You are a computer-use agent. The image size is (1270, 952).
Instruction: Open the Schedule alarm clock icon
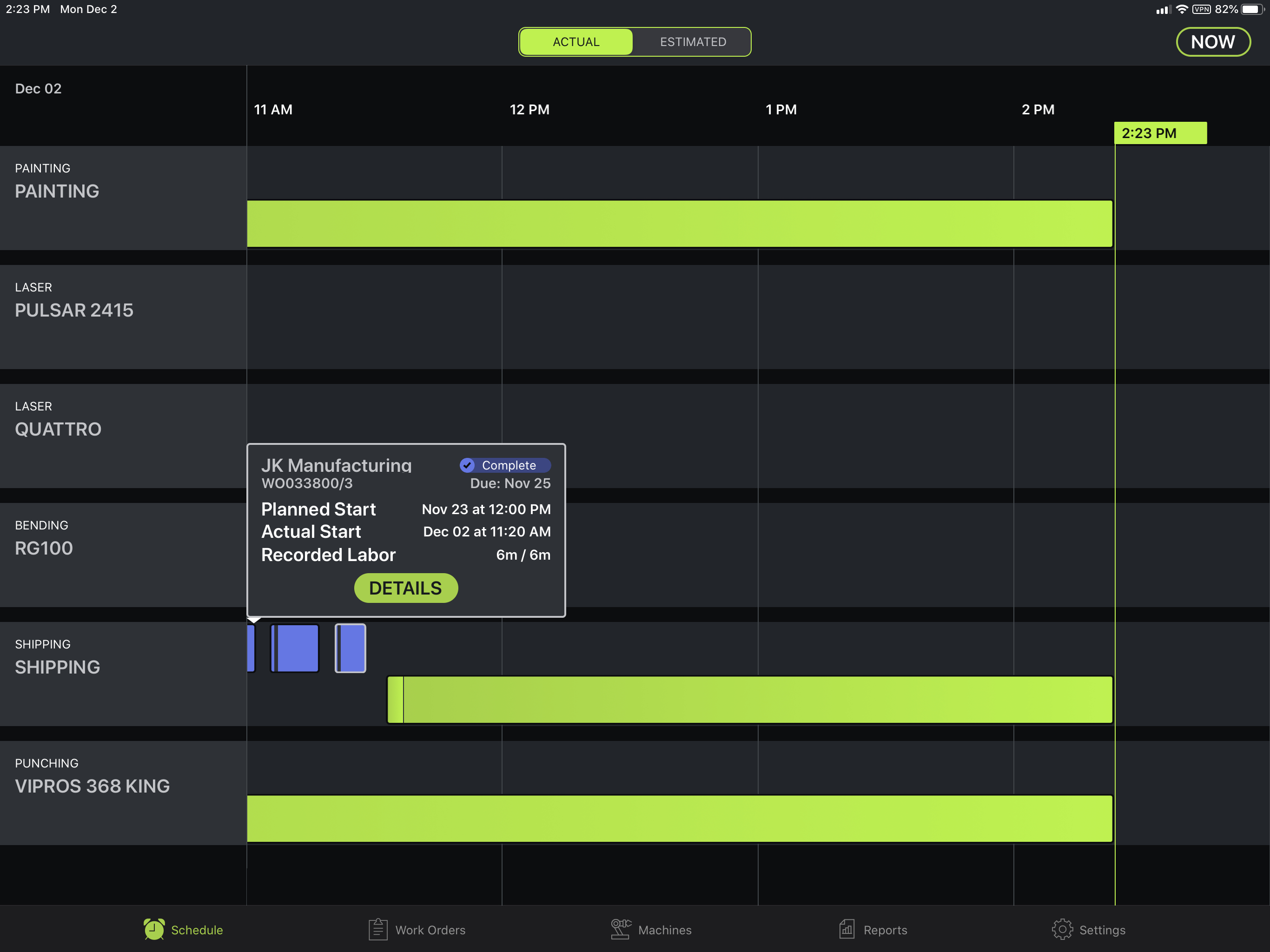coord(154,929)
